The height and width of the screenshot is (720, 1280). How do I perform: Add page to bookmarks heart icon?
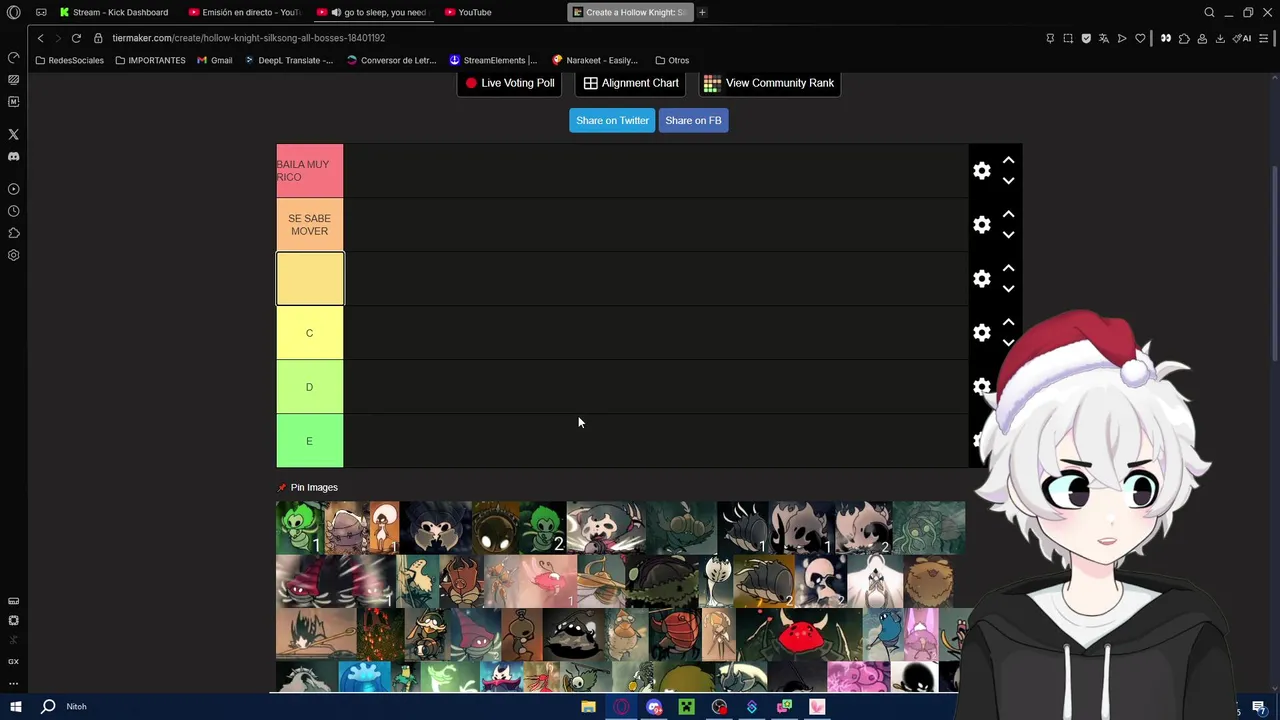1140,38
